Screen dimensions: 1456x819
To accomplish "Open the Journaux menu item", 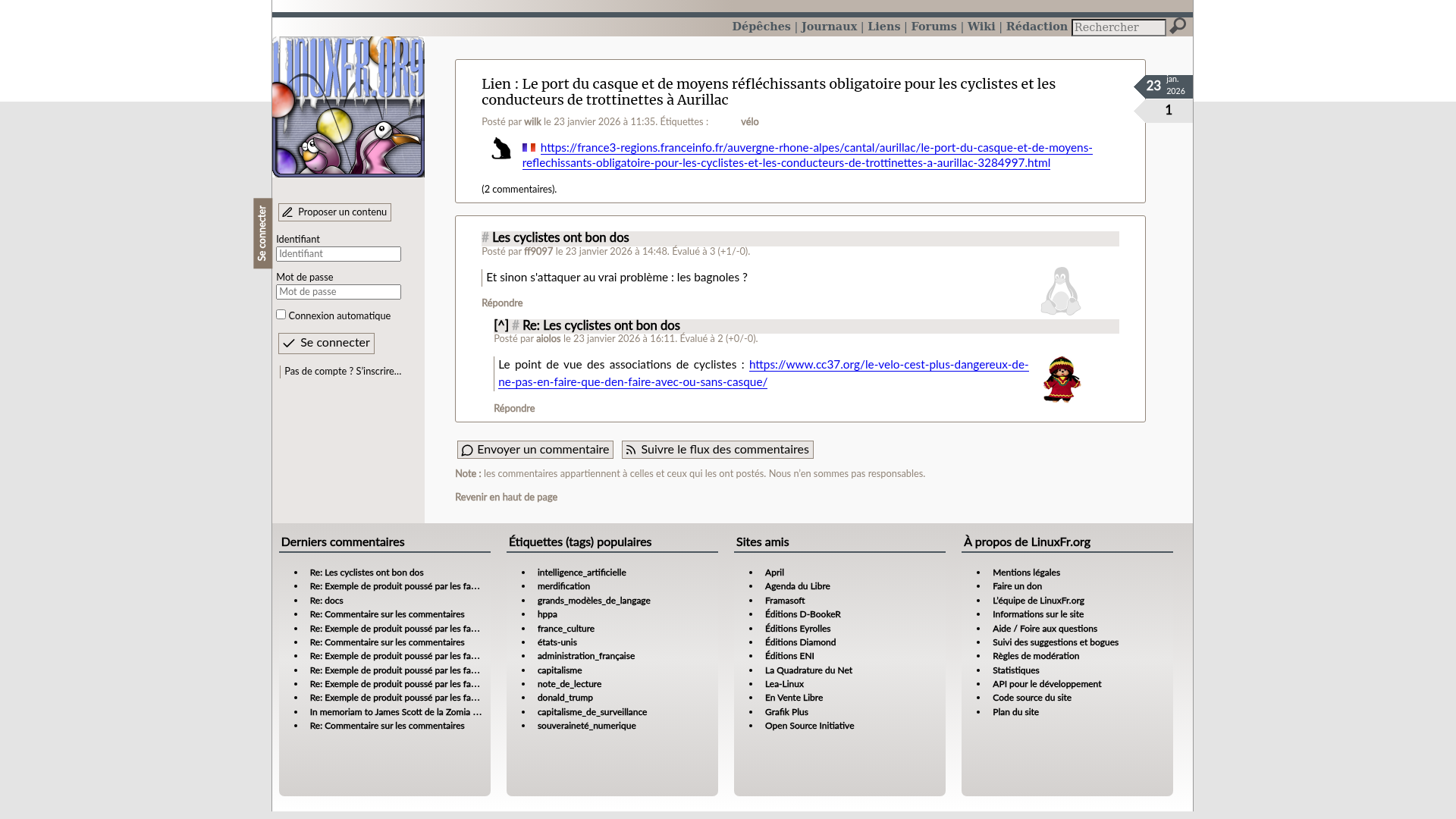I will (x=829, y=27).
